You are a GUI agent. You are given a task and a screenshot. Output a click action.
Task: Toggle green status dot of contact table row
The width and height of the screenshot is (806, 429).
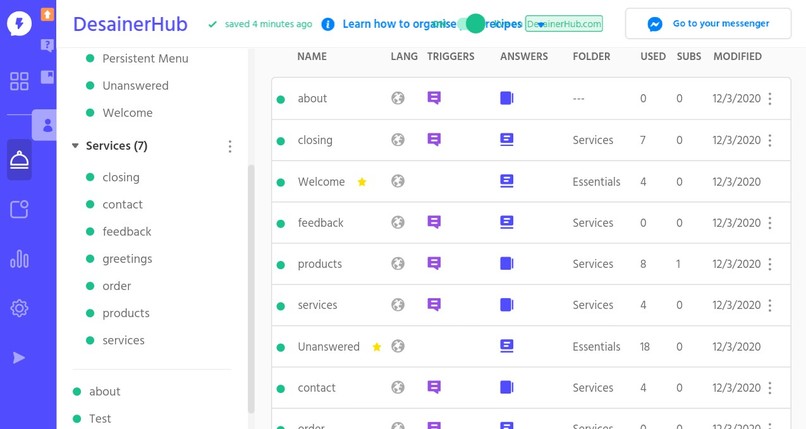281,389
